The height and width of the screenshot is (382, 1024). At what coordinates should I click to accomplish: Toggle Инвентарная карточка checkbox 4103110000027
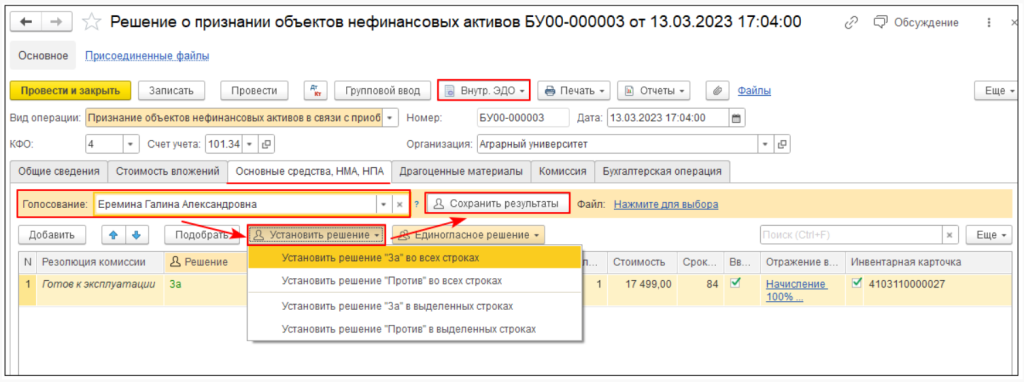[x=857, y=283]
